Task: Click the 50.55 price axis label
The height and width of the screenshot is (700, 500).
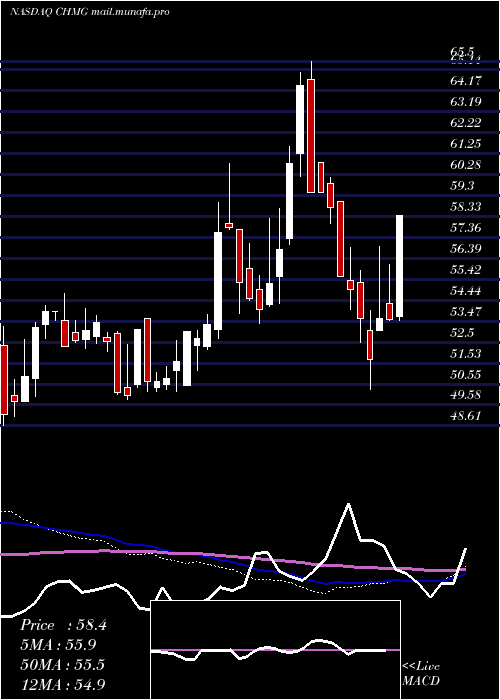Action: pyautogui.click(x=466, y=375)
